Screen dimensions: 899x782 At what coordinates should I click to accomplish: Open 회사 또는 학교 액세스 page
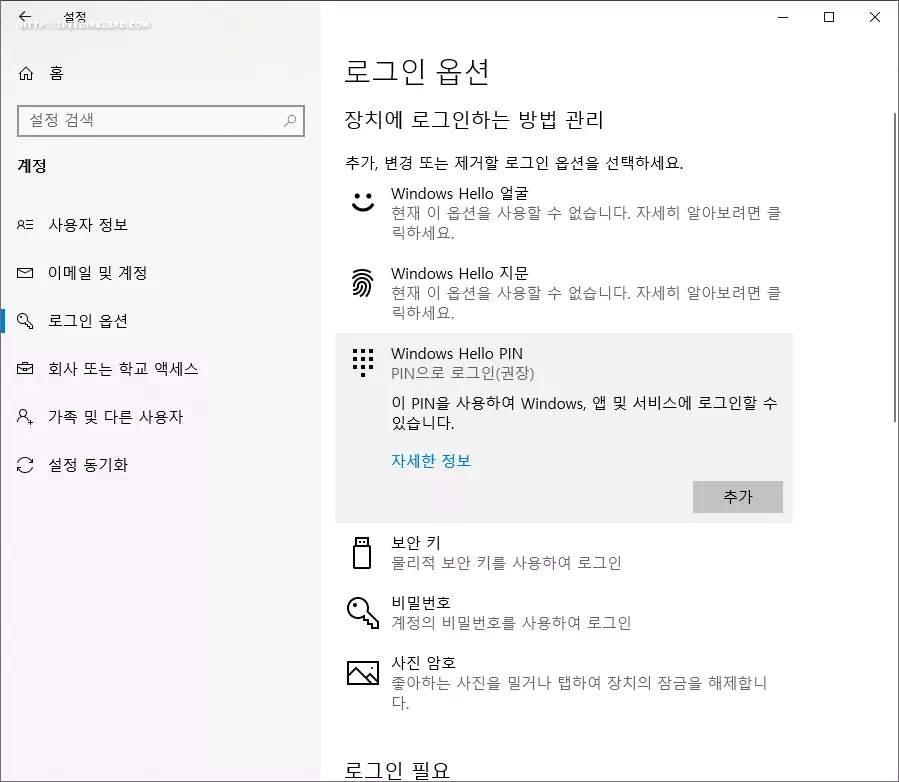pyautogui.click(x=161, y=369)
